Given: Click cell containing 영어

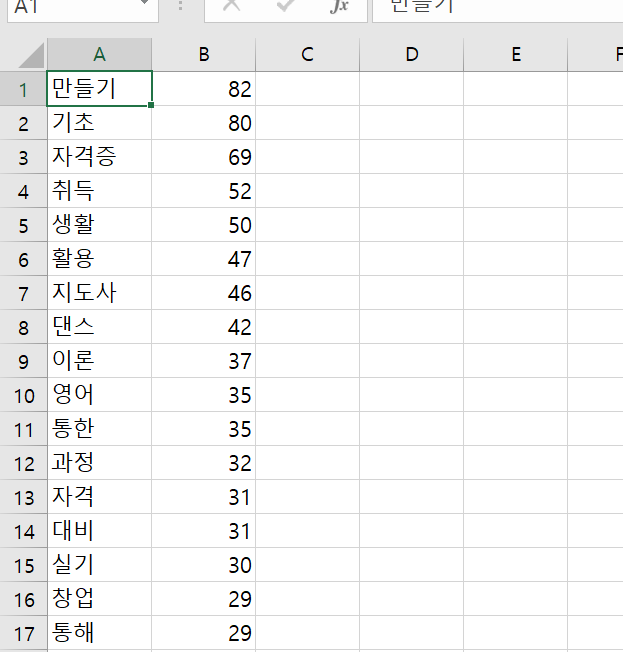Looking at the screenshot, I should pos(99,395).
